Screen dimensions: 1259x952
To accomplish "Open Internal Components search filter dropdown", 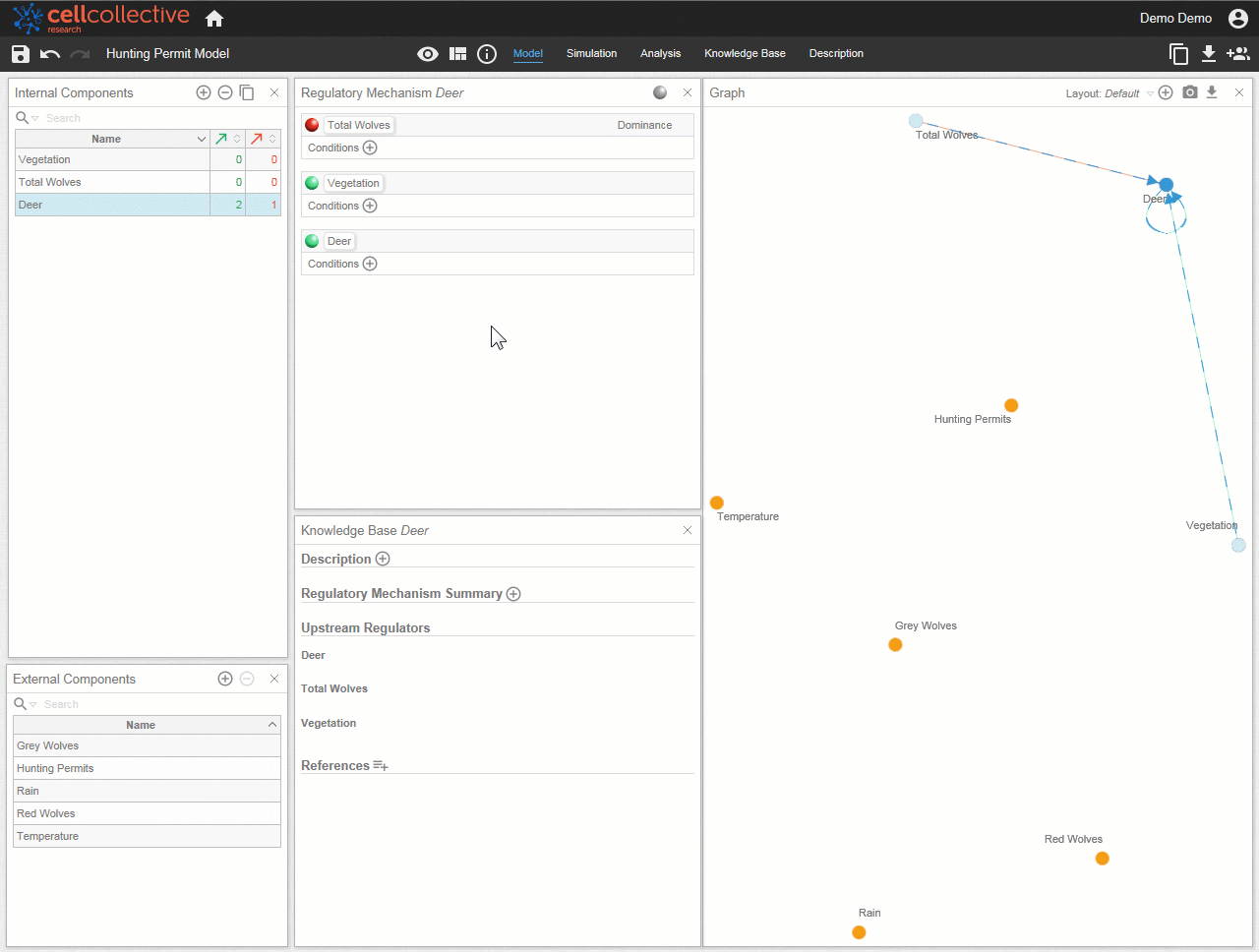I will click(x=35, y=119).
